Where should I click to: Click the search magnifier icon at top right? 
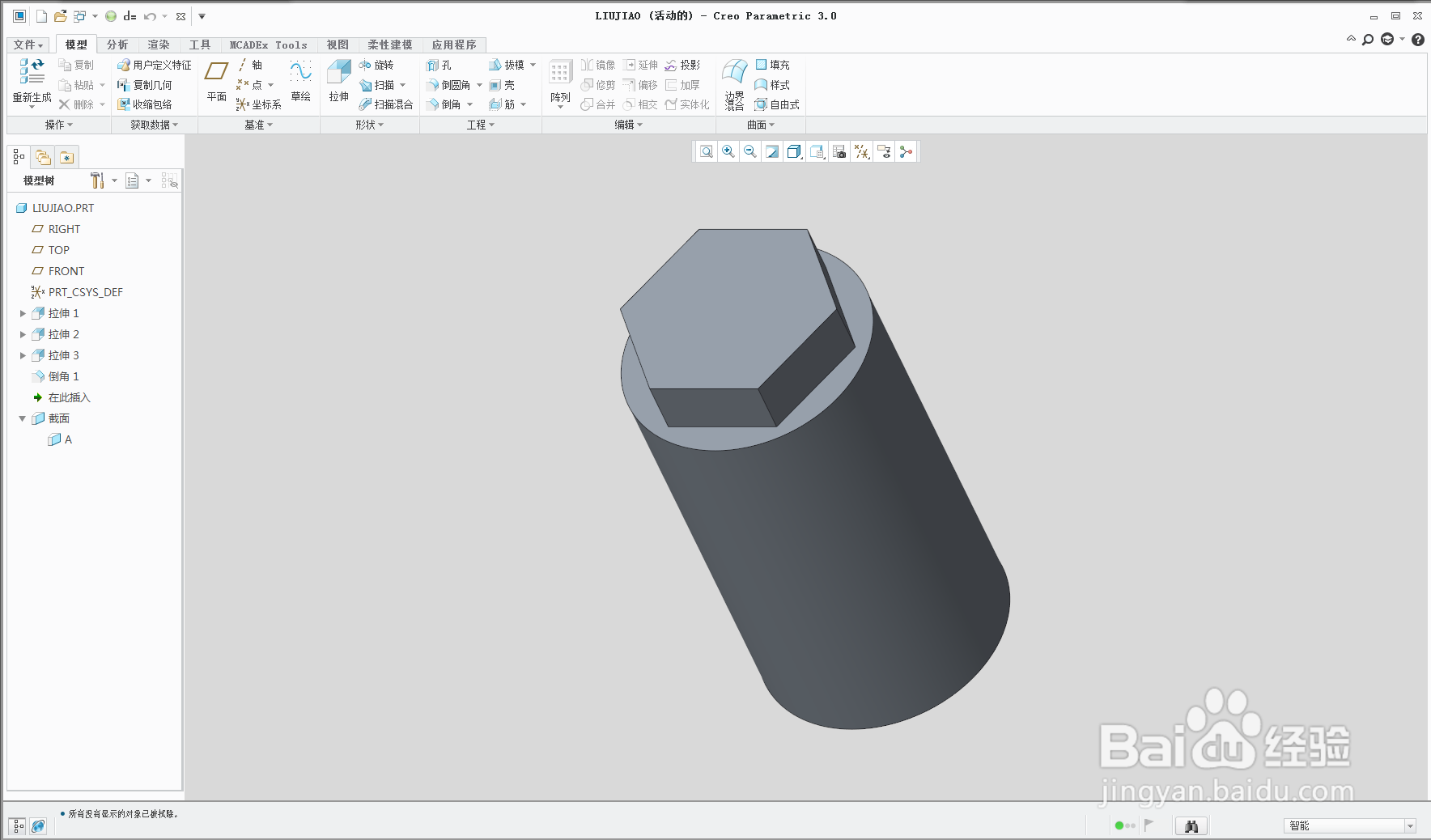point(1368,40)
